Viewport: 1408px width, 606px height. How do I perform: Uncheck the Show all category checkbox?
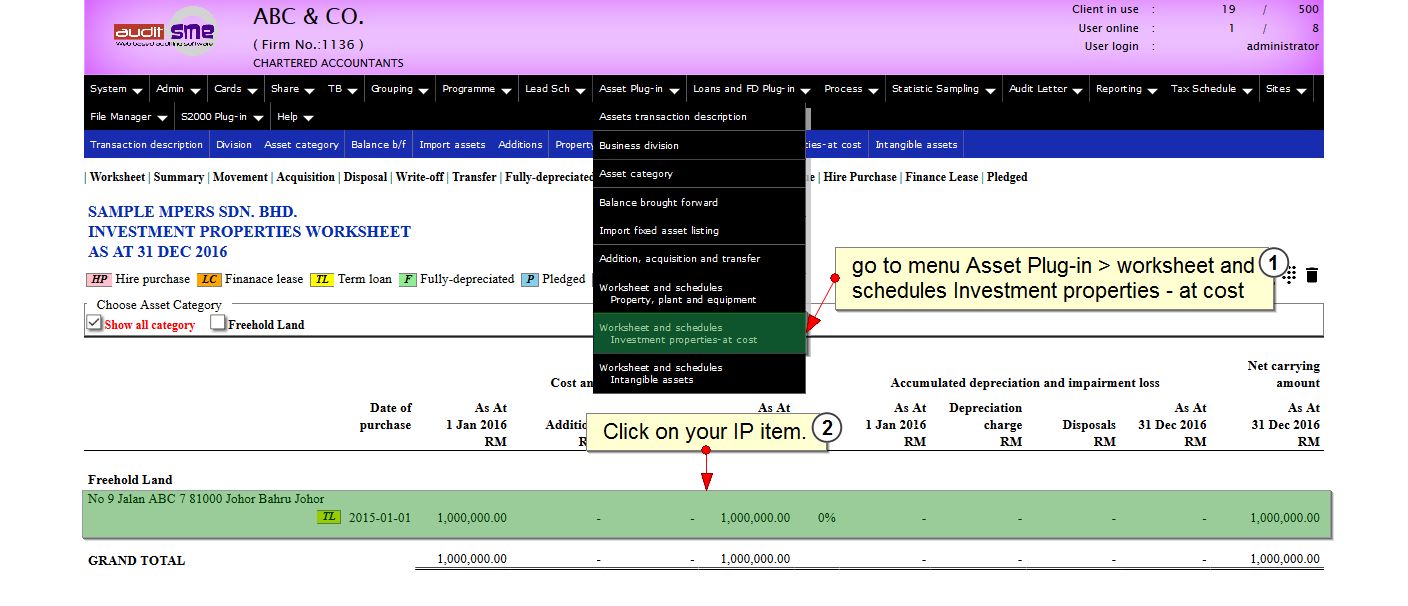pos(94,323)
